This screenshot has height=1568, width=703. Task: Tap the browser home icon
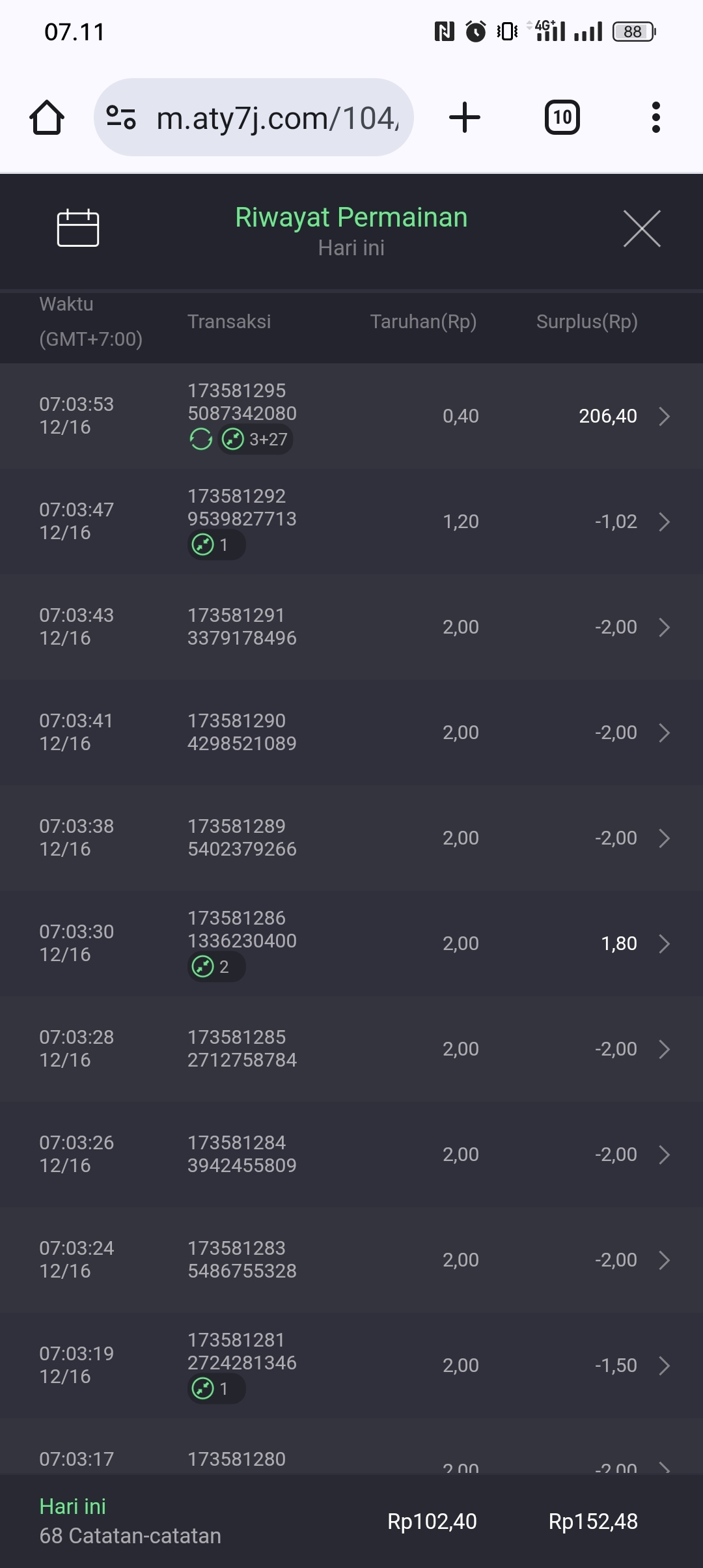click(47, 118)
